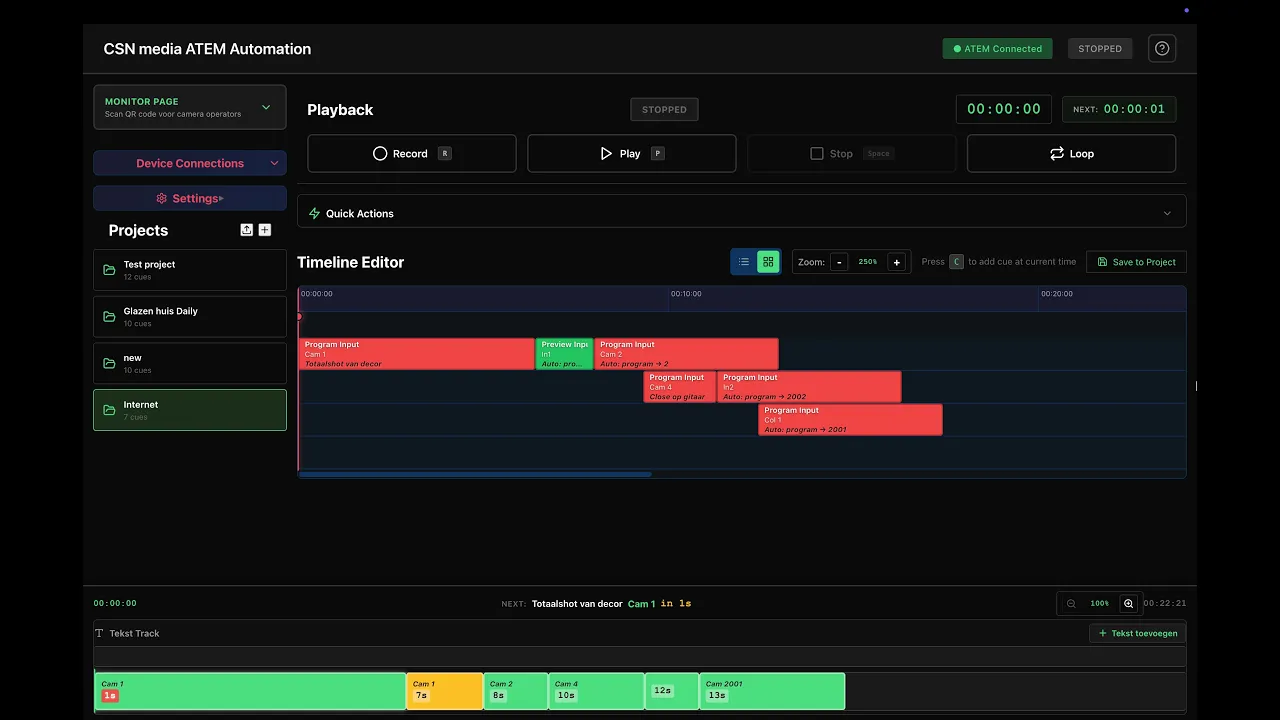
Task: Click the save disk icon in Save to Project
Action: pyautogui.click(x=1103, y=262)
